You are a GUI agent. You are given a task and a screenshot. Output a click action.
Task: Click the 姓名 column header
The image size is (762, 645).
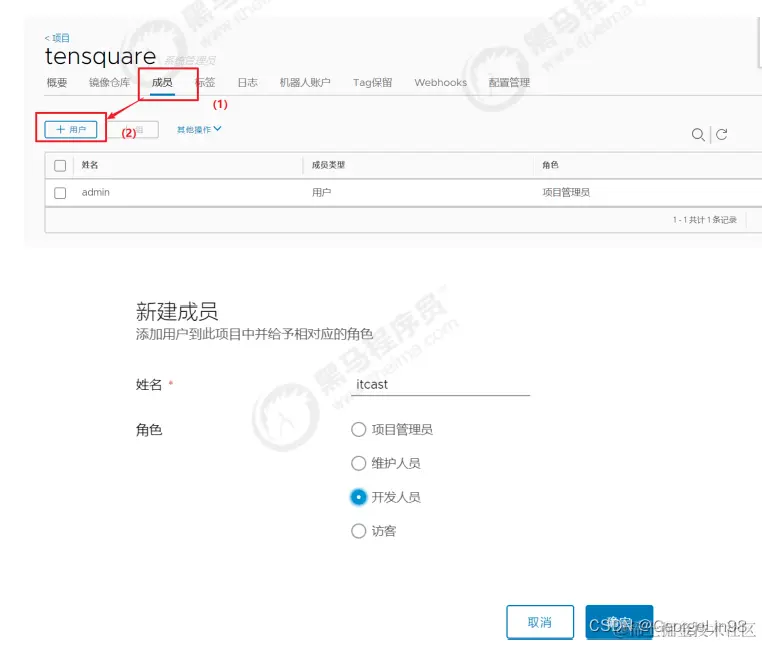coord(90,165)
